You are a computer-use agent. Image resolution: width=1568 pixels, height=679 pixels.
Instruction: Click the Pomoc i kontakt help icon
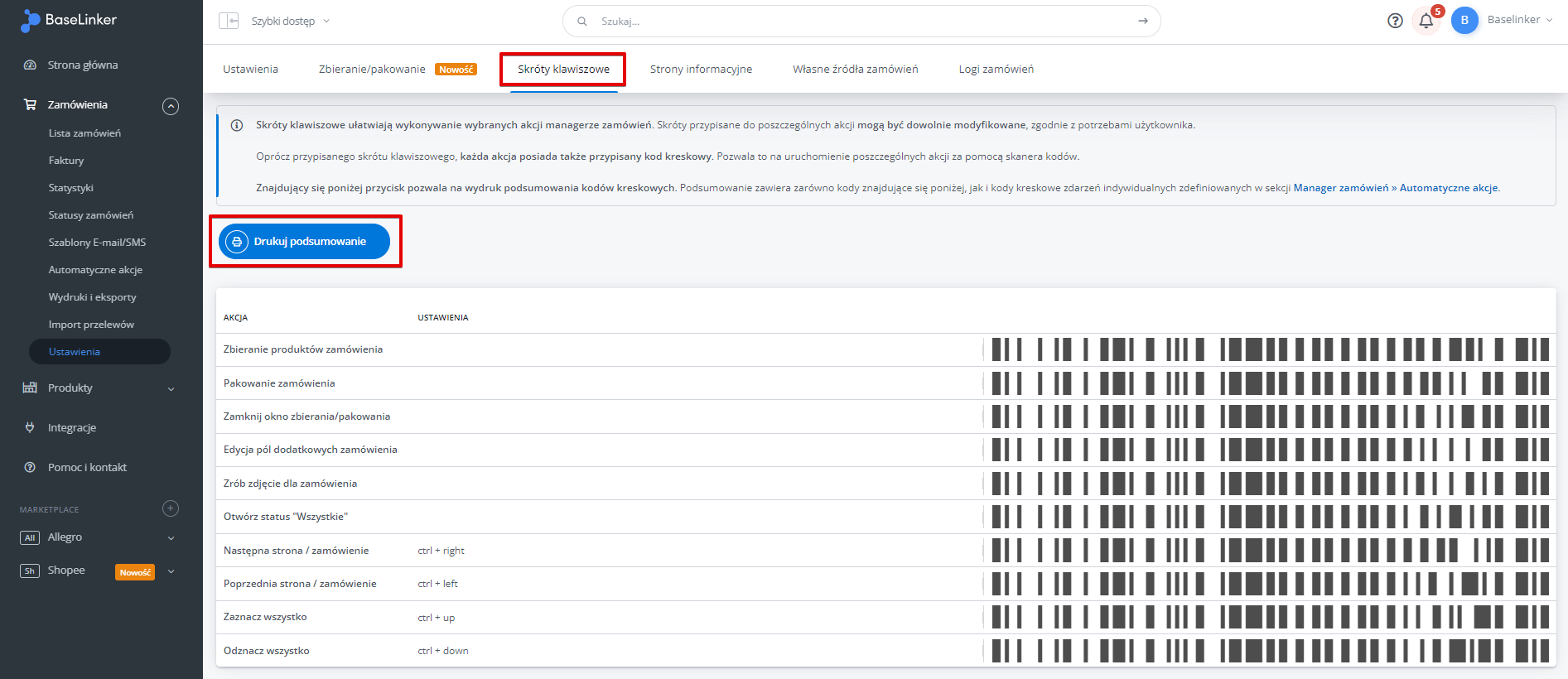click(x=30, y=467)
